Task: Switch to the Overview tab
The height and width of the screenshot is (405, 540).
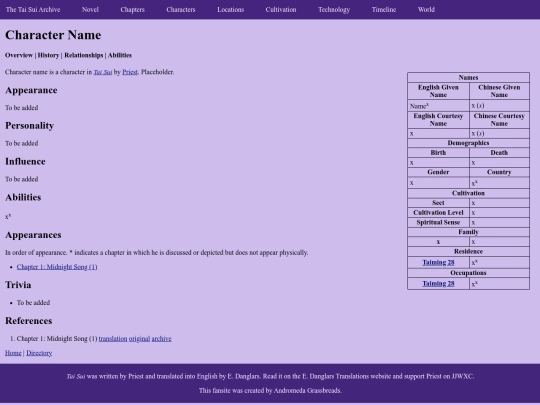Action: [19, 55]
